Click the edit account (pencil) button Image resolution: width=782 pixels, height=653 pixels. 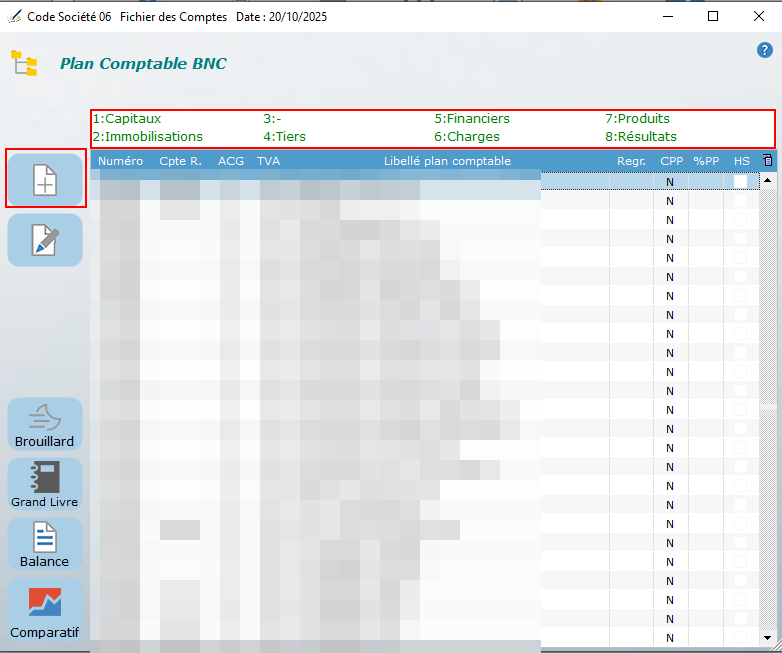(45, 240)
